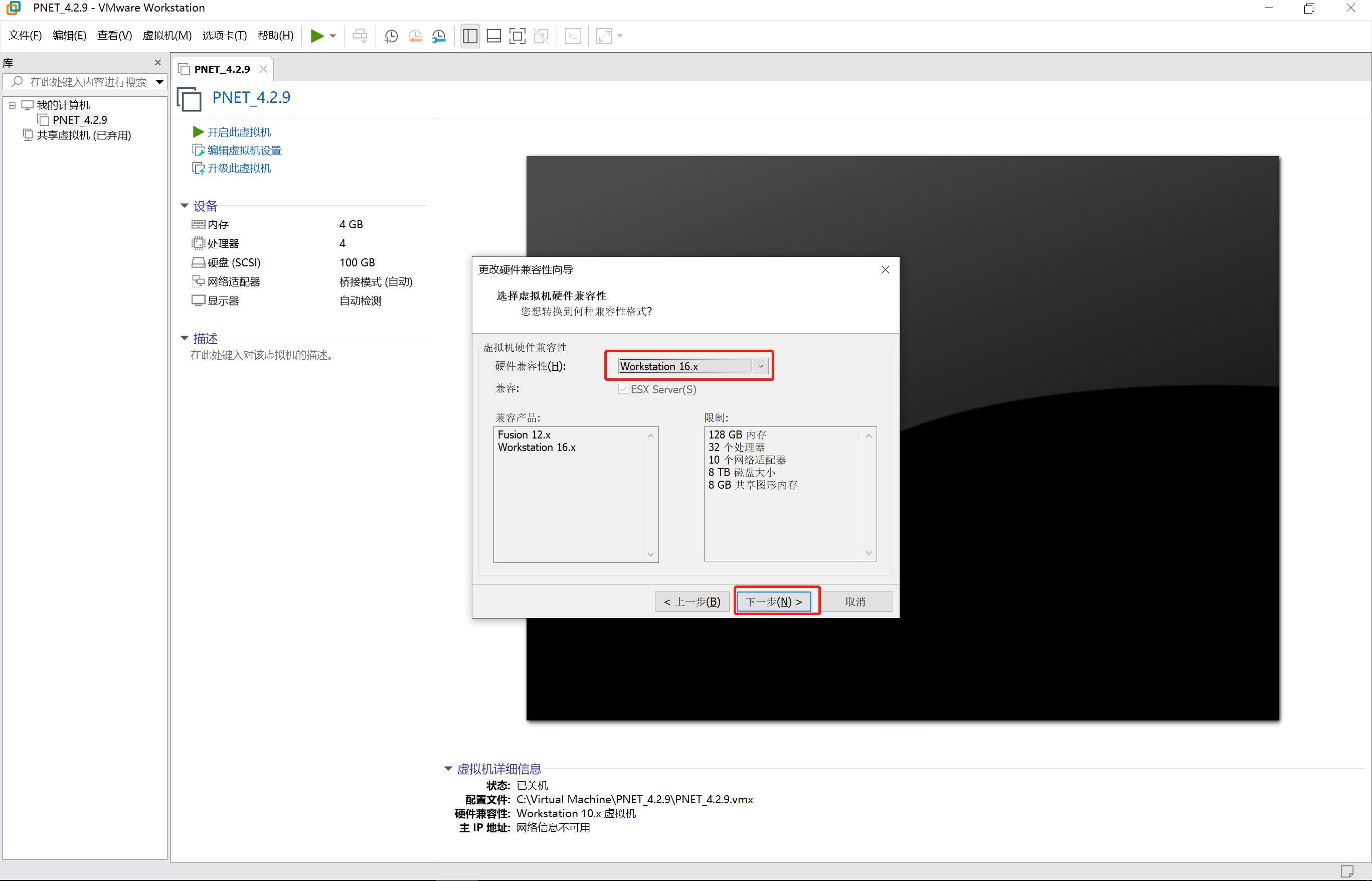Image resolution: width=1372 pixels, height=881 pixels.
Task: Collapse the 描述 section
Action: click(x=185, y=338)
